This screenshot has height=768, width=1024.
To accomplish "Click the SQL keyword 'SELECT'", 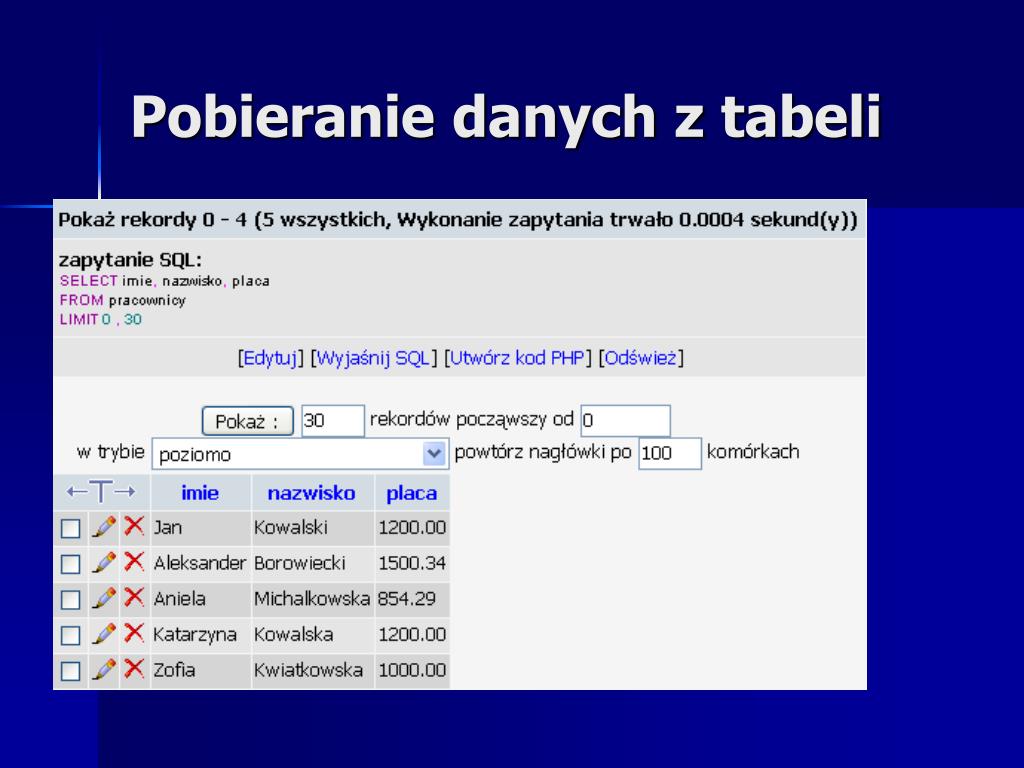I will point(88,281).
